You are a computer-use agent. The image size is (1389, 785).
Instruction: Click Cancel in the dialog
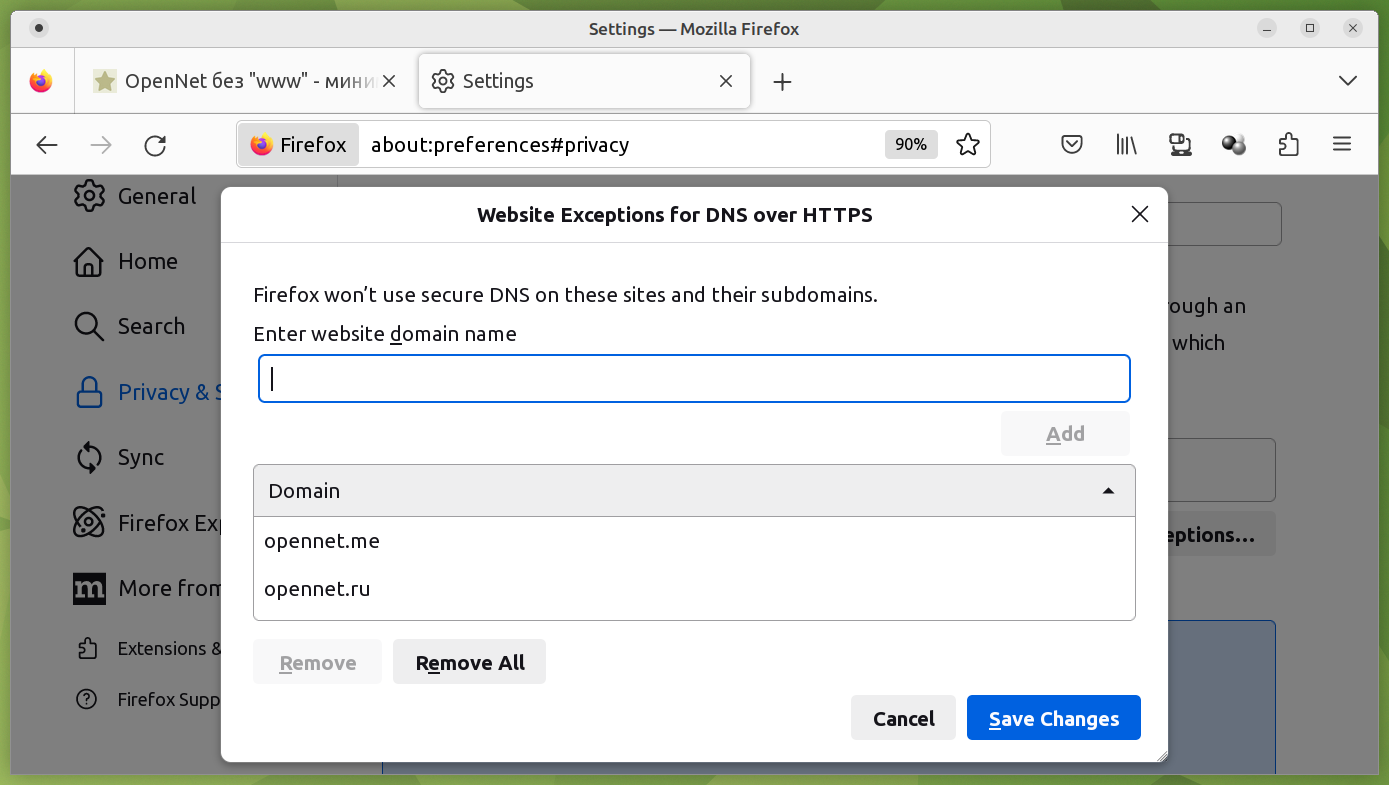[903, 718]
